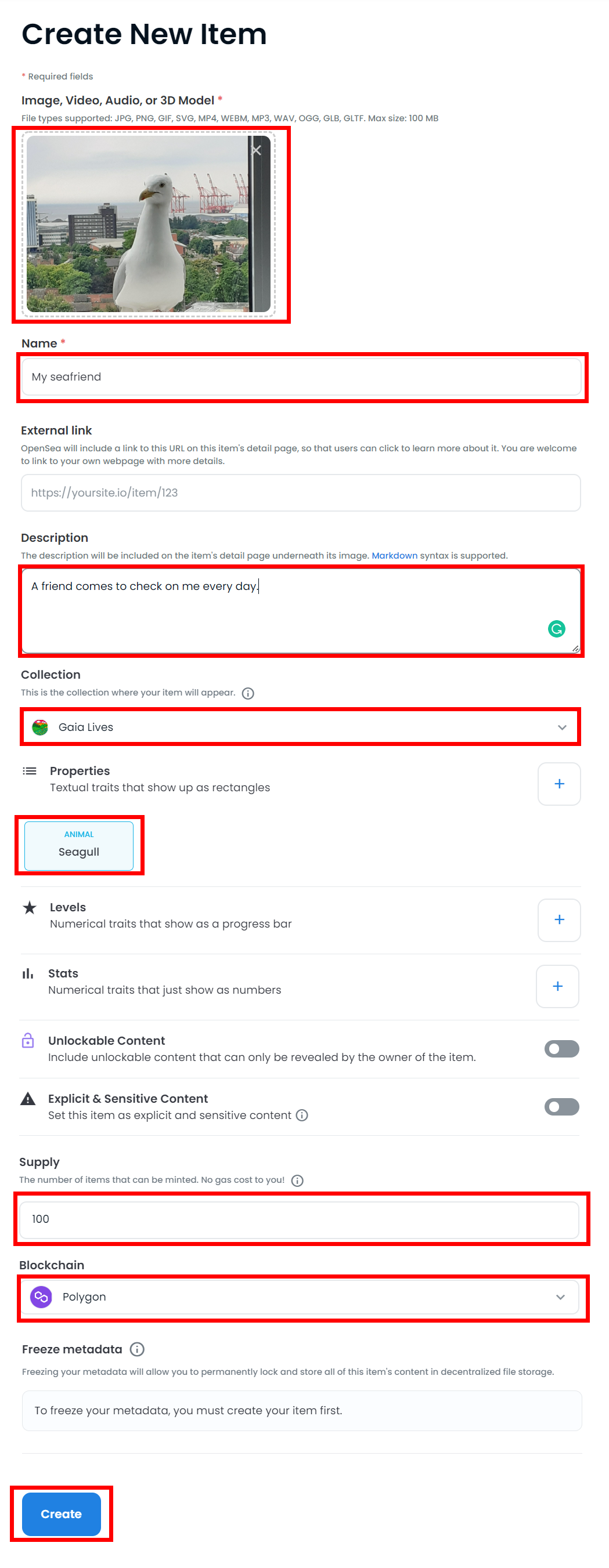Click the uploaded seagull image thumbnail
Image resolution: width=609 pixels, height=1568 pixels.
tap(148, 224)
